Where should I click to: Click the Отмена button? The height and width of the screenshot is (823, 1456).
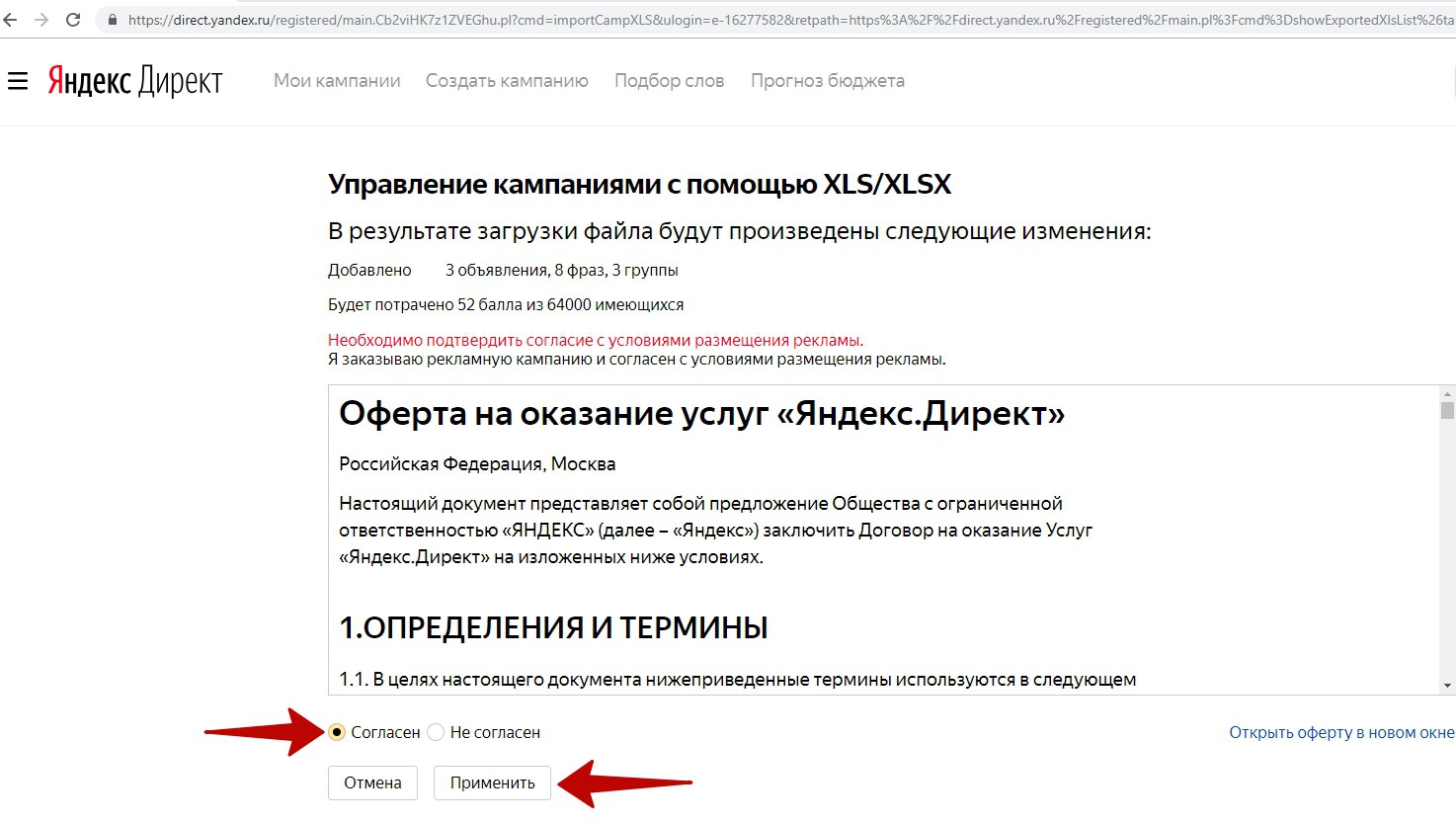372,782
